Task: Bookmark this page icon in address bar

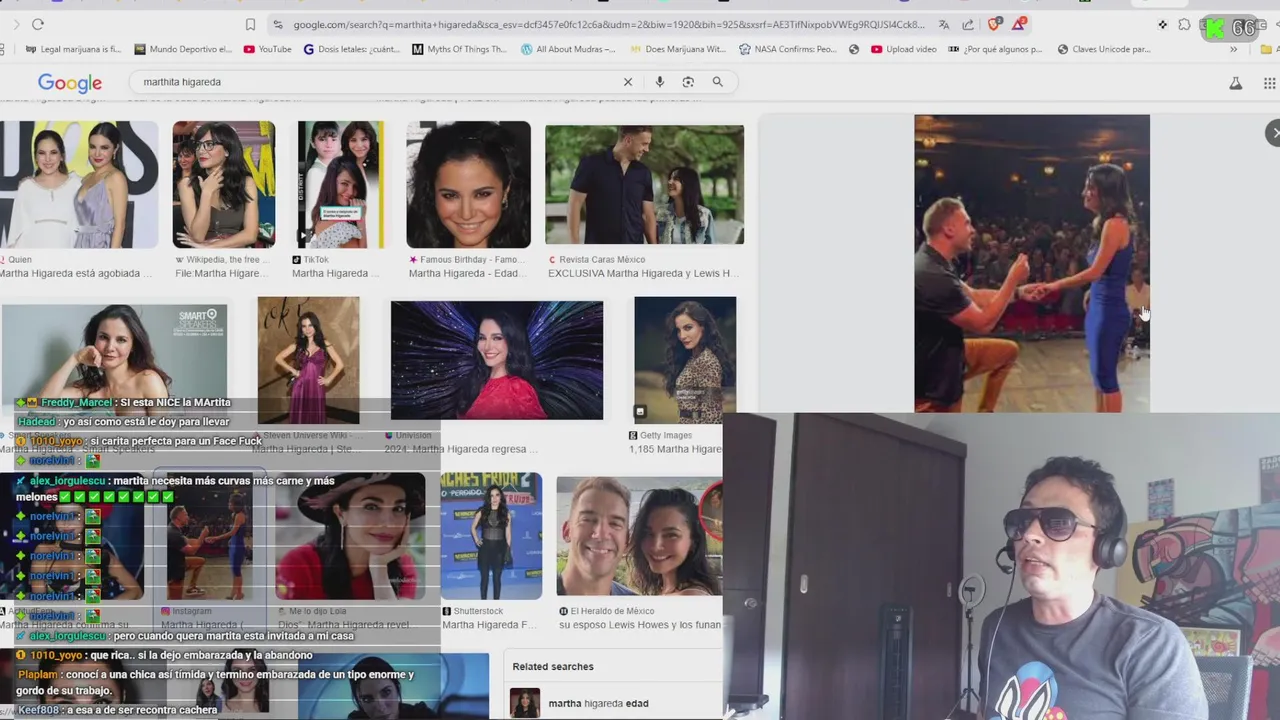Action: (x=250, y=24)
